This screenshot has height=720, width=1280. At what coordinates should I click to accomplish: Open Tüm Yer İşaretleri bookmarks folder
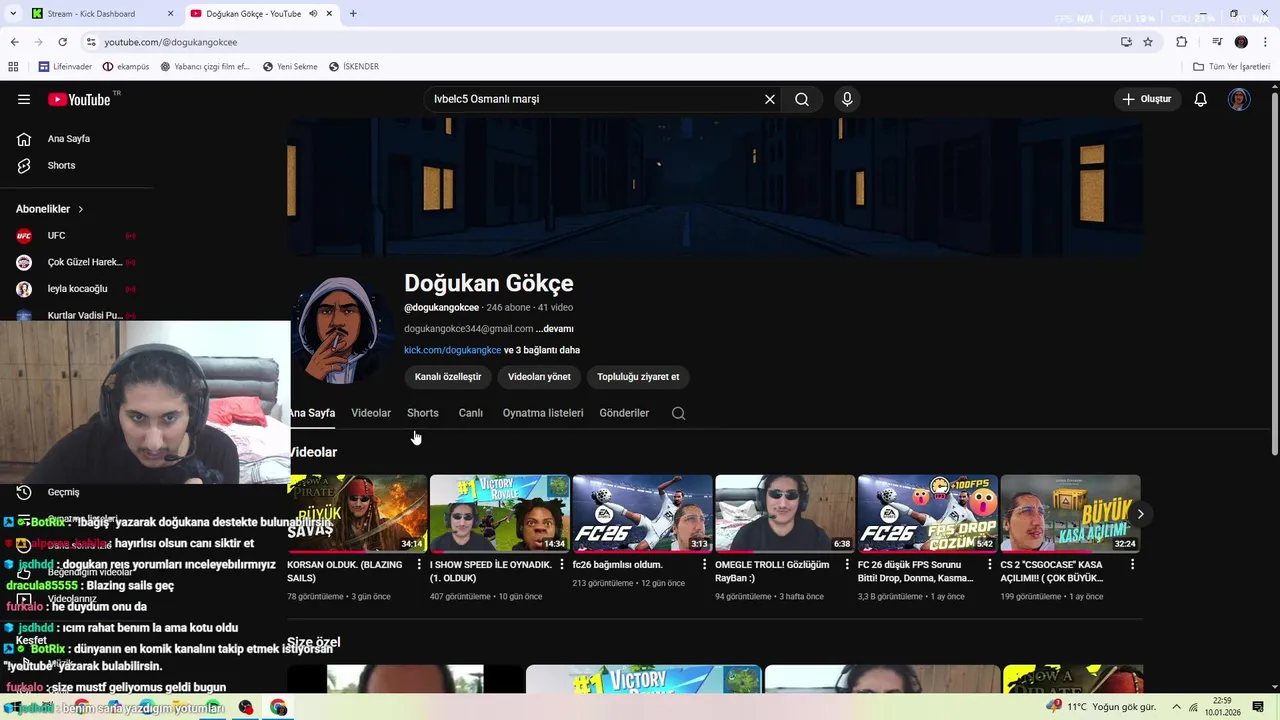click(1232, 67)
